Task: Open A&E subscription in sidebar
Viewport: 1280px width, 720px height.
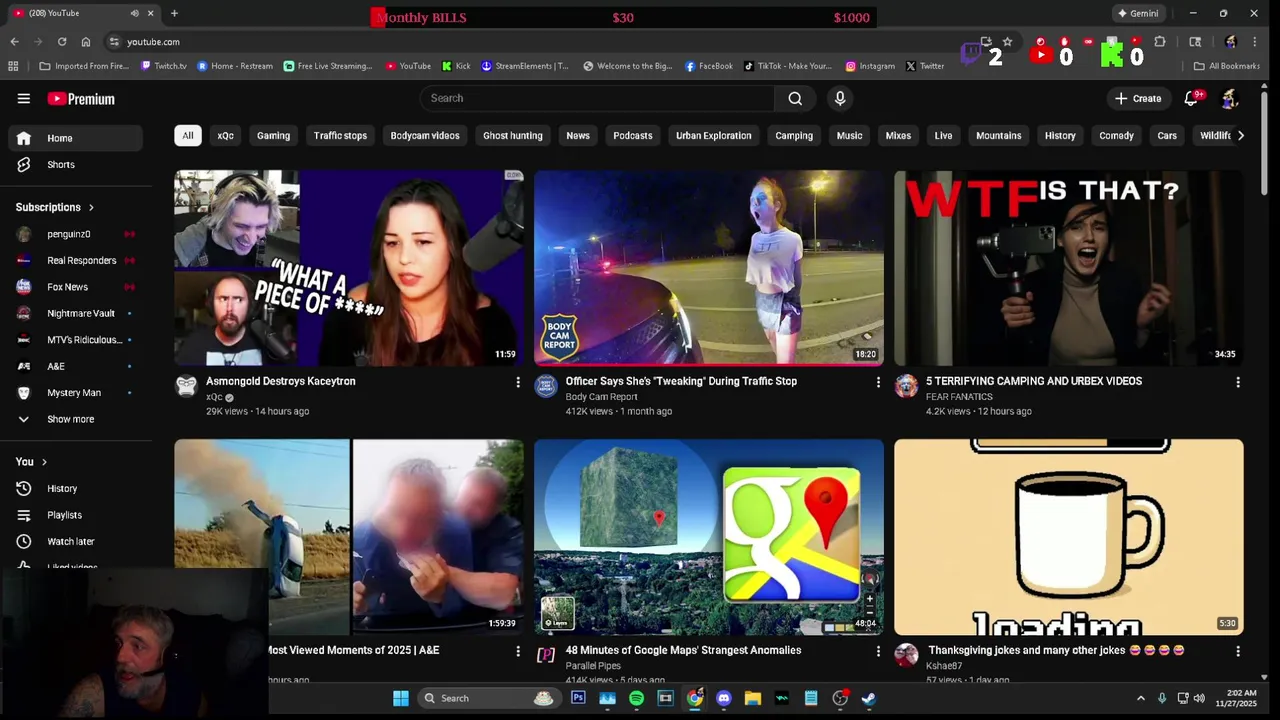Action: click(76, 366)
